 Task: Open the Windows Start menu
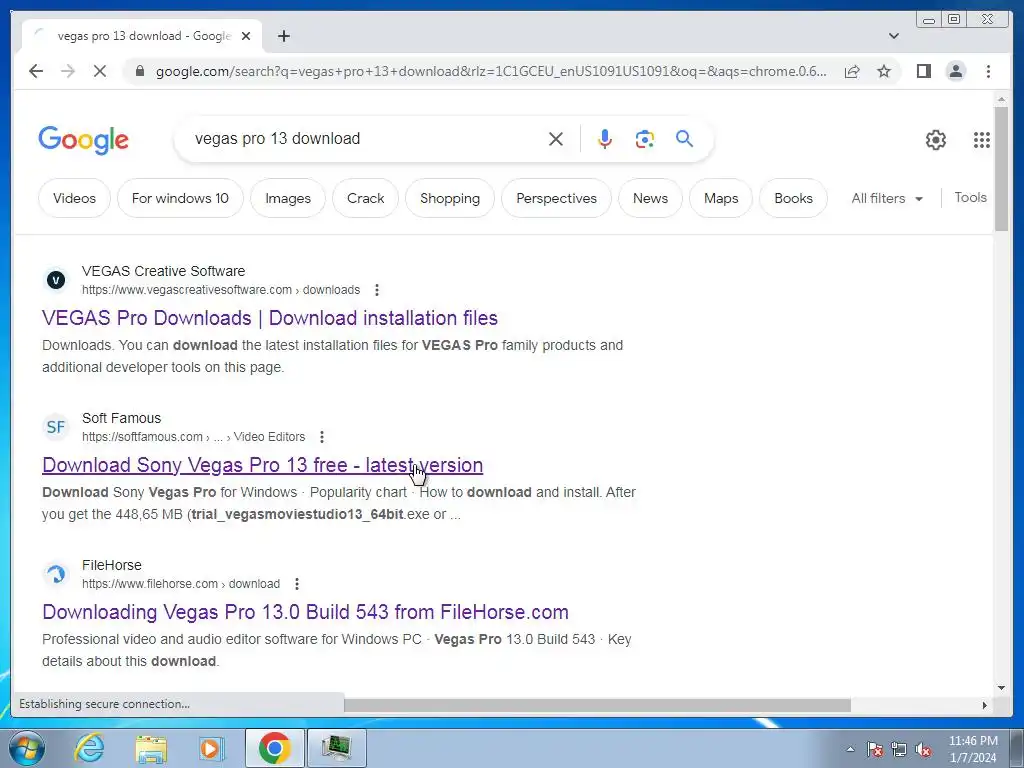click(26, 748)
